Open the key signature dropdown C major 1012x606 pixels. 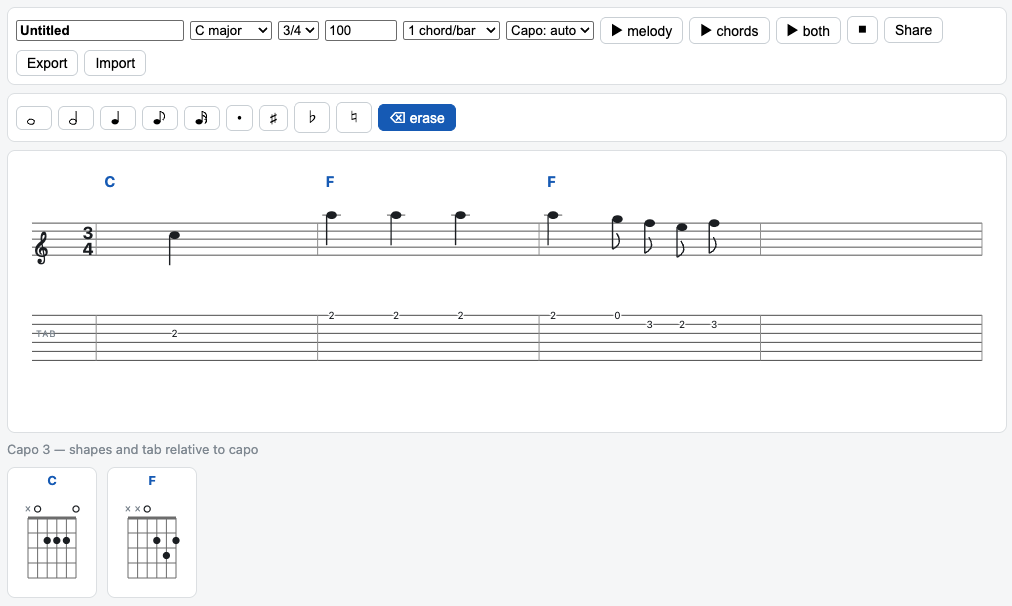[230, 30]
